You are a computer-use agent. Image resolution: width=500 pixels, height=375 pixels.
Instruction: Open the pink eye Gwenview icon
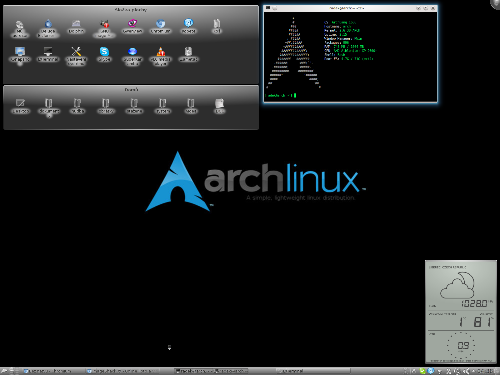(x=132, y=23)
